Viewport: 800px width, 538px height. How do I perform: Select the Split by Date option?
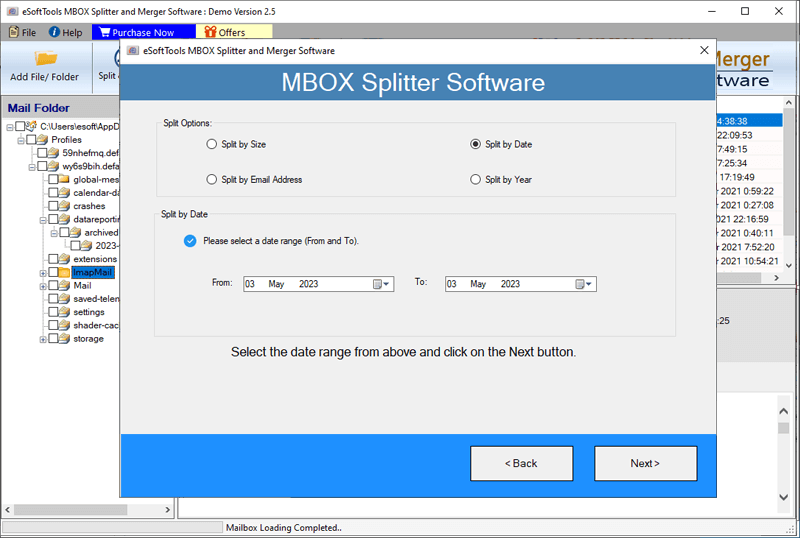[476, 144]
